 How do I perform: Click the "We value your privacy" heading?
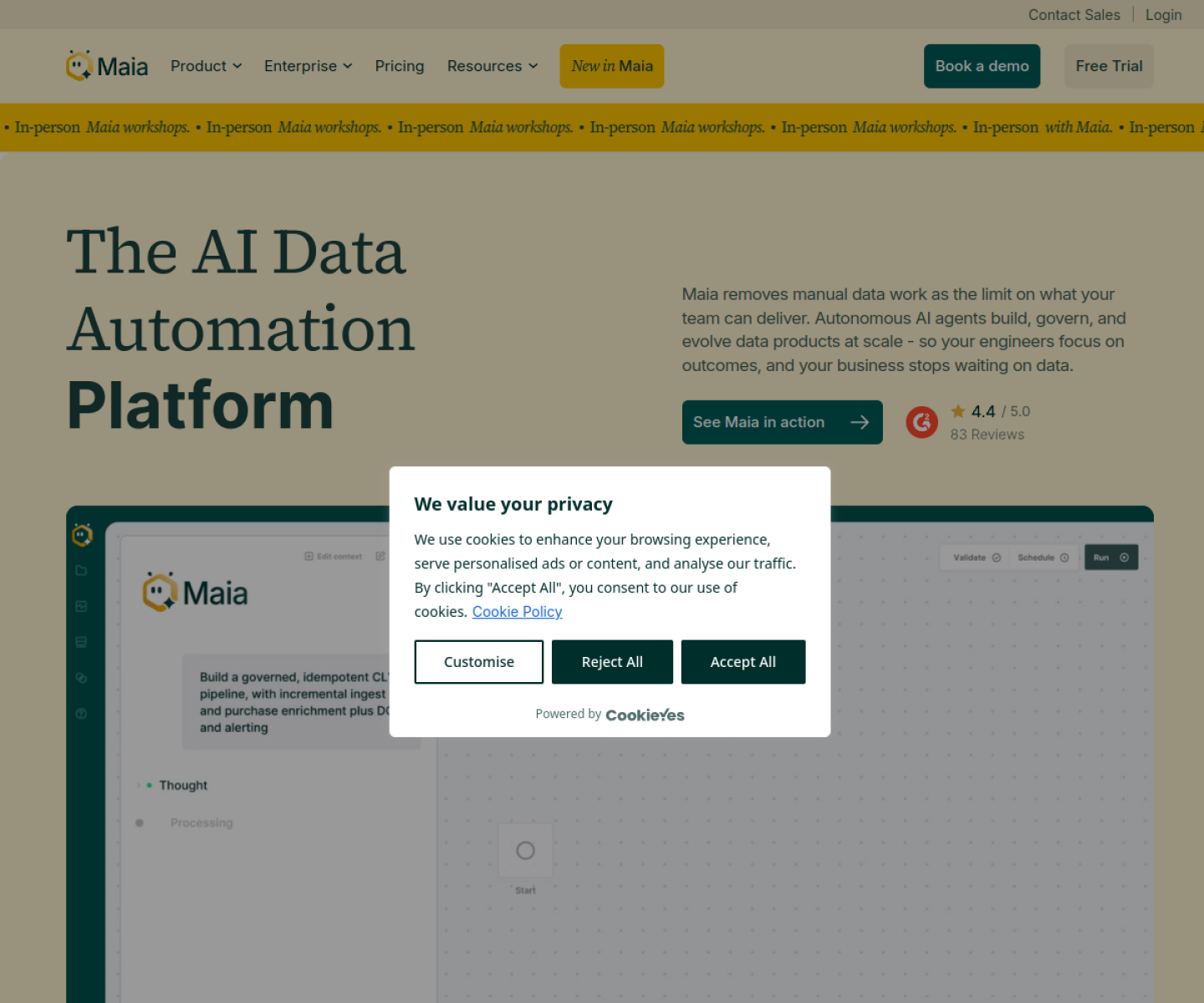[513, 504]
